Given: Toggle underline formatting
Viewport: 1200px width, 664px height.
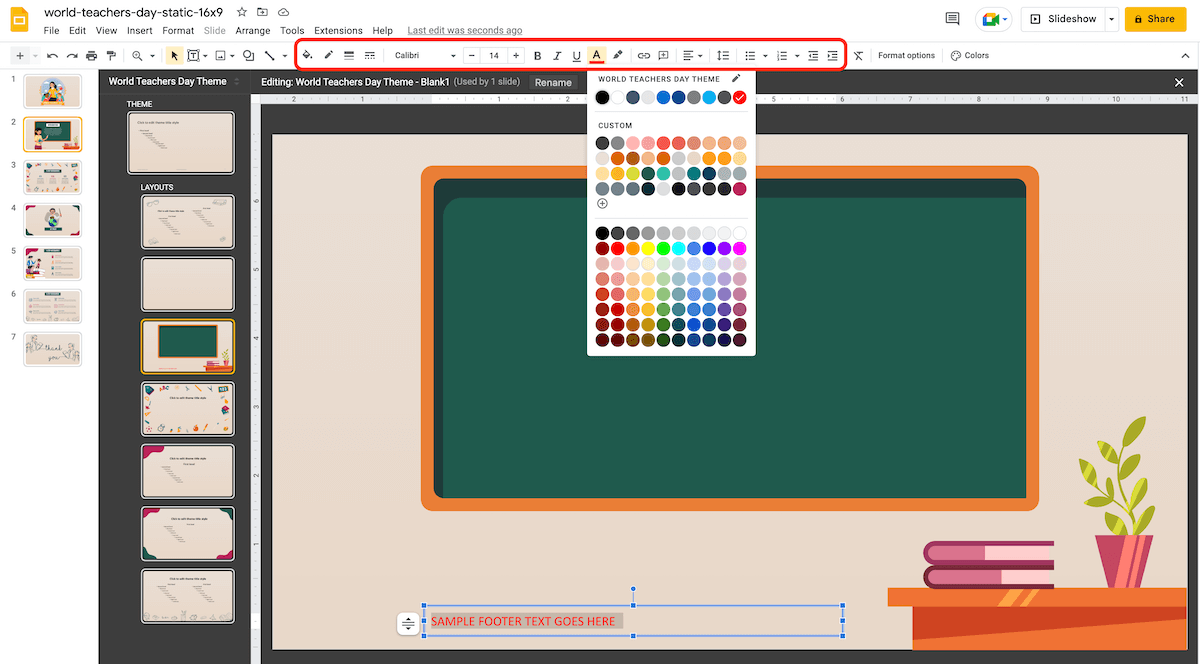Looking at the screenshot, I should click(x=575, y=55).
